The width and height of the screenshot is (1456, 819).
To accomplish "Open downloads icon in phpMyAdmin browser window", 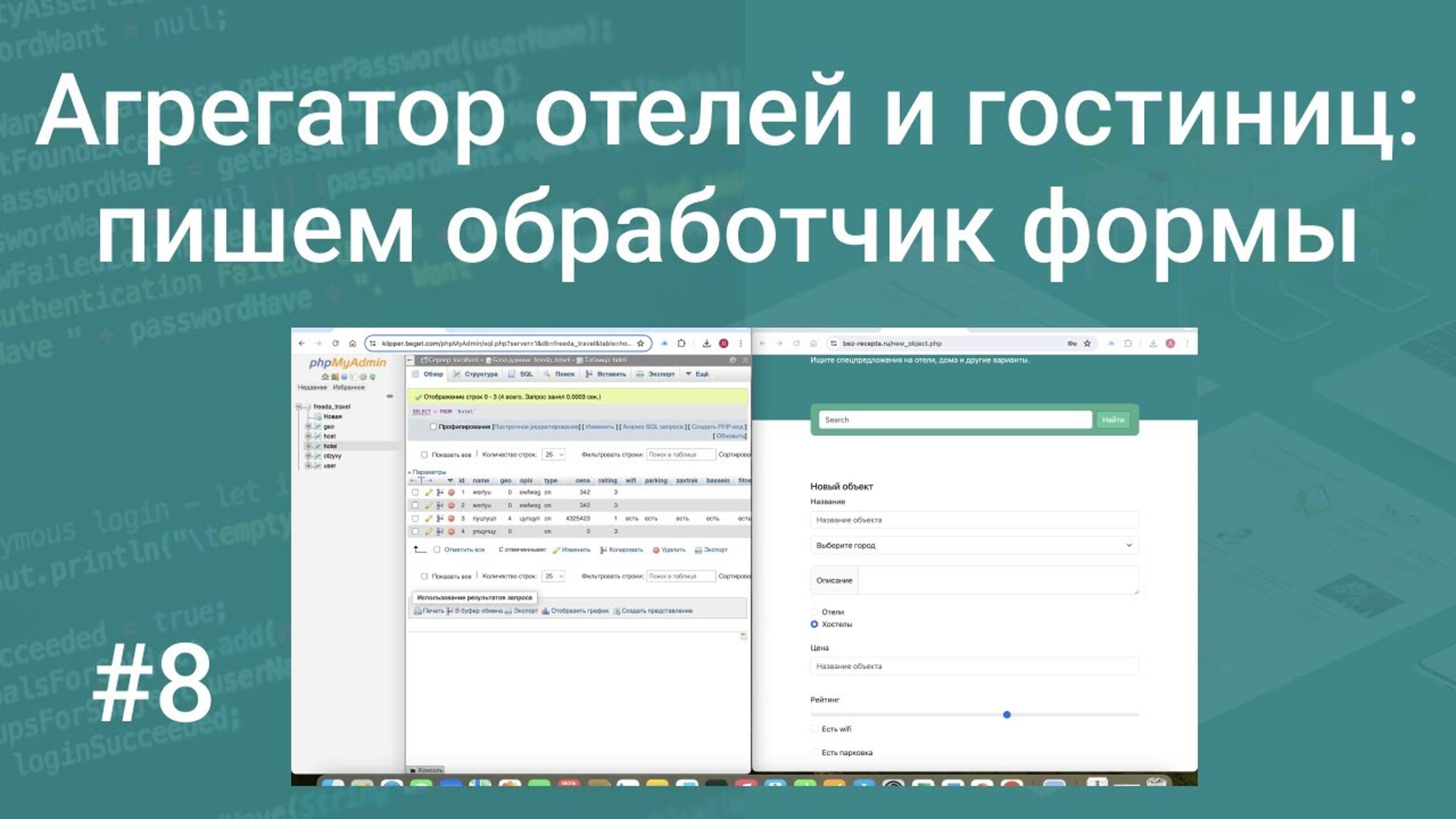I will point(706,344).
